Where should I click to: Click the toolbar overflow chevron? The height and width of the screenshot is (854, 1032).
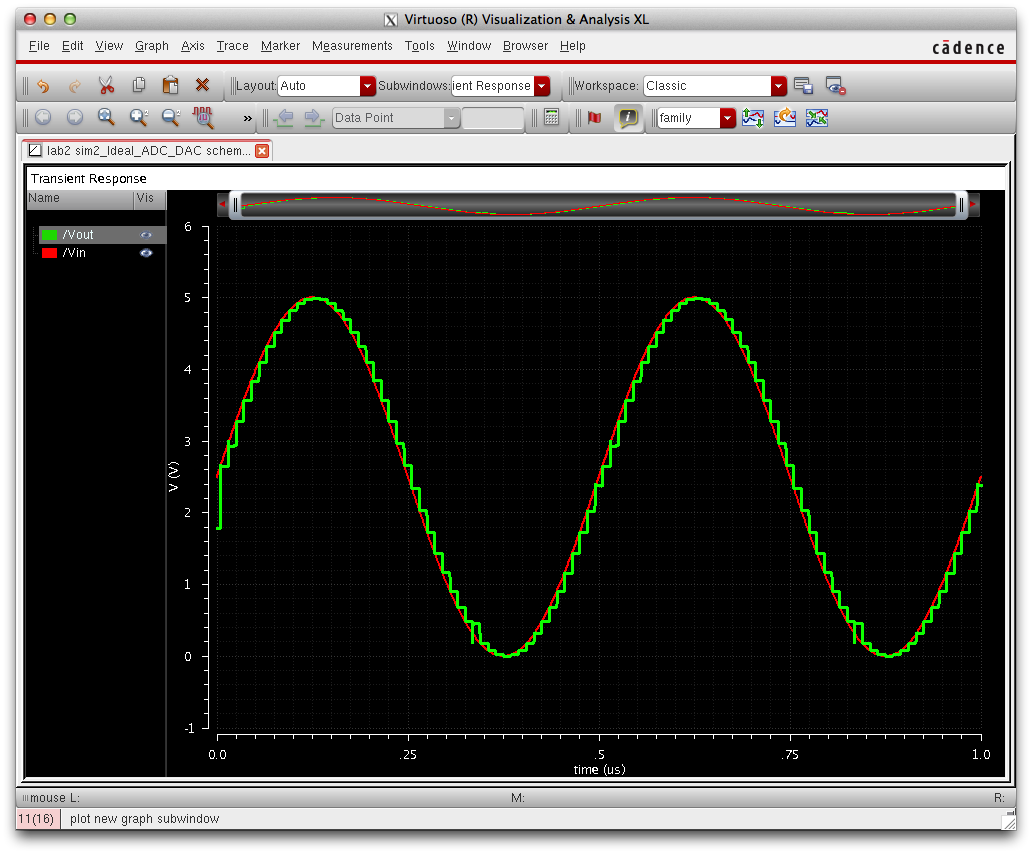click(248, 118)
